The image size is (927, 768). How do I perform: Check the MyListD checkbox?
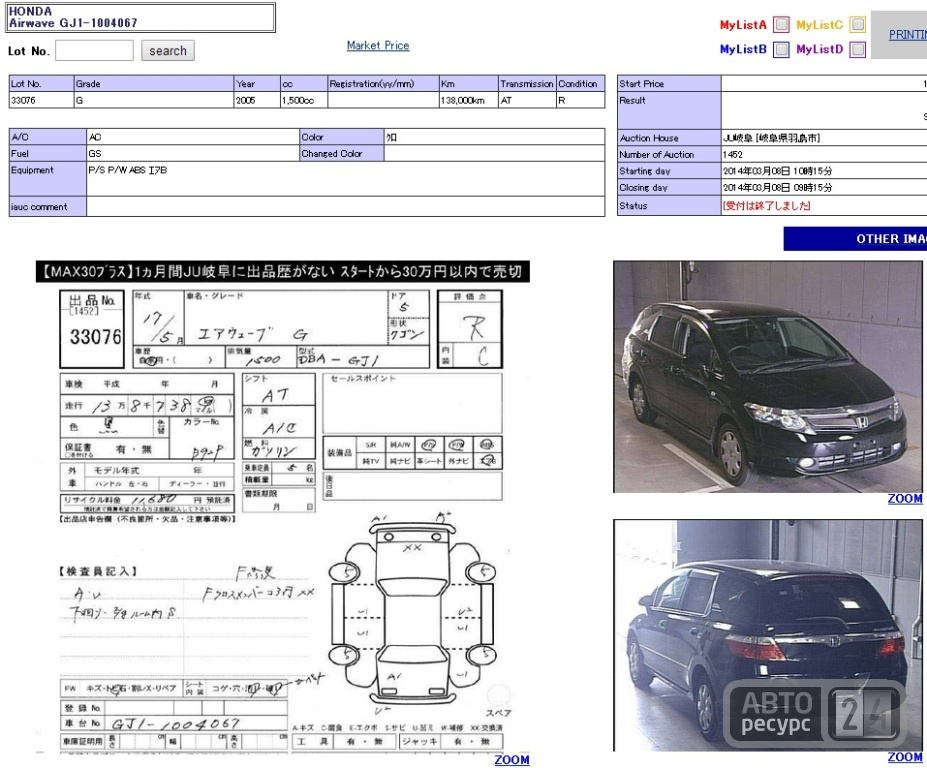pyautogui.click(x=857, y=49)
